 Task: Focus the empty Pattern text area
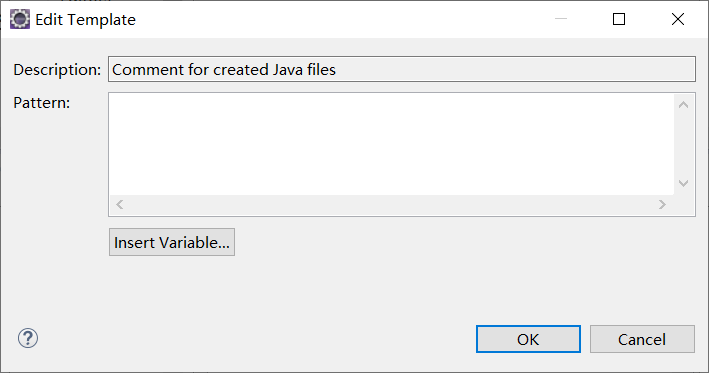tap(392, 144)
